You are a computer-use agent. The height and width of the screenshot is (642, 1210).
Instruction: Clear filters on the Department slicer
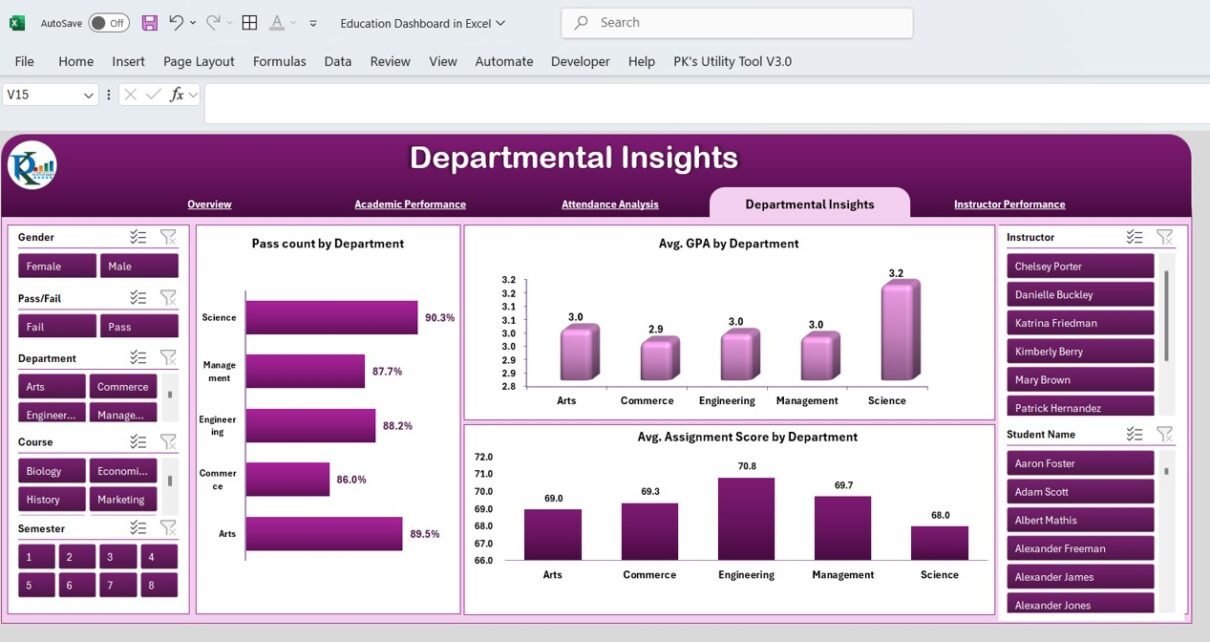click(168, 357)
